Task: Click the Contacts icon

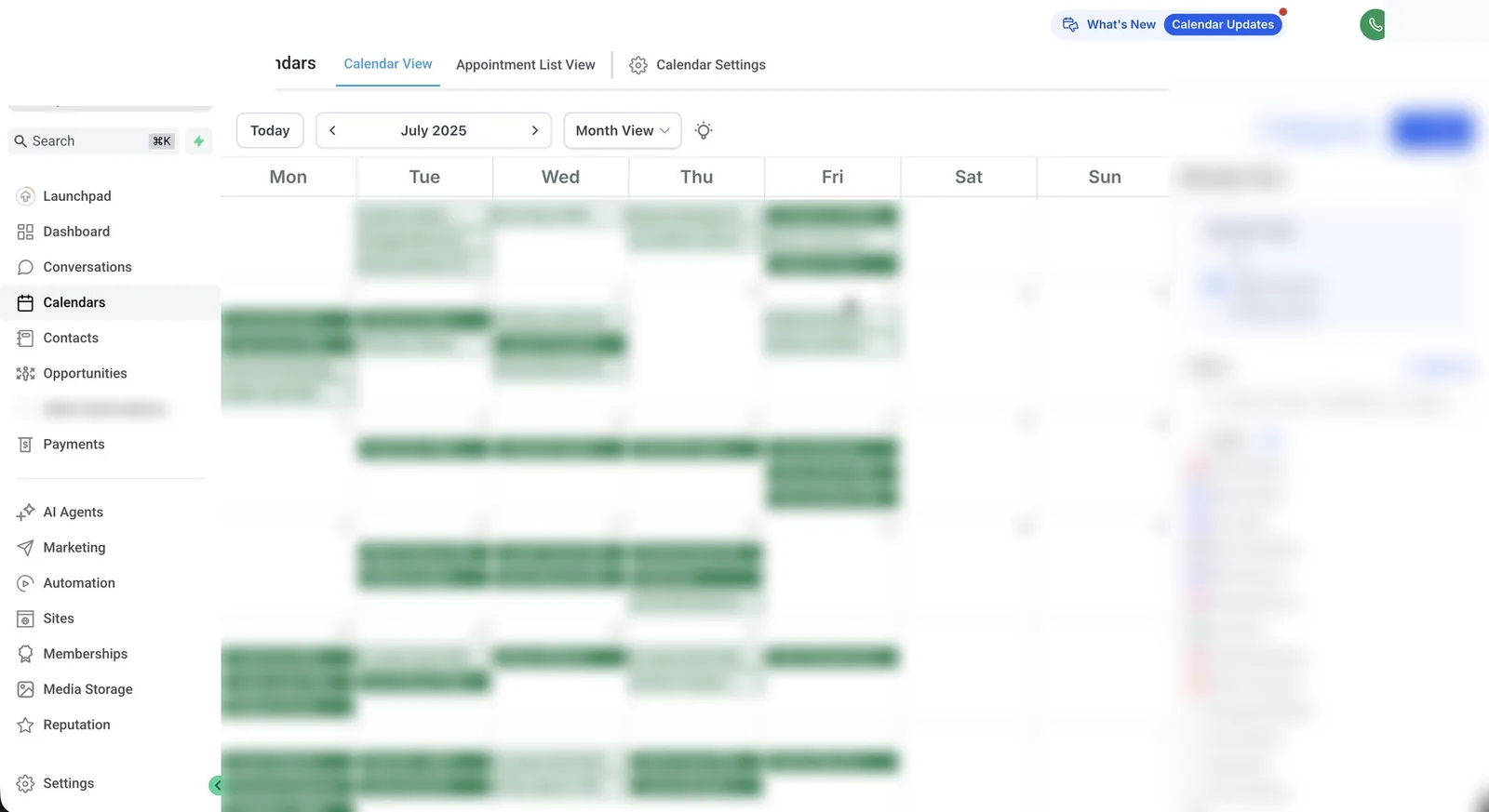Action: click(25, 338)
